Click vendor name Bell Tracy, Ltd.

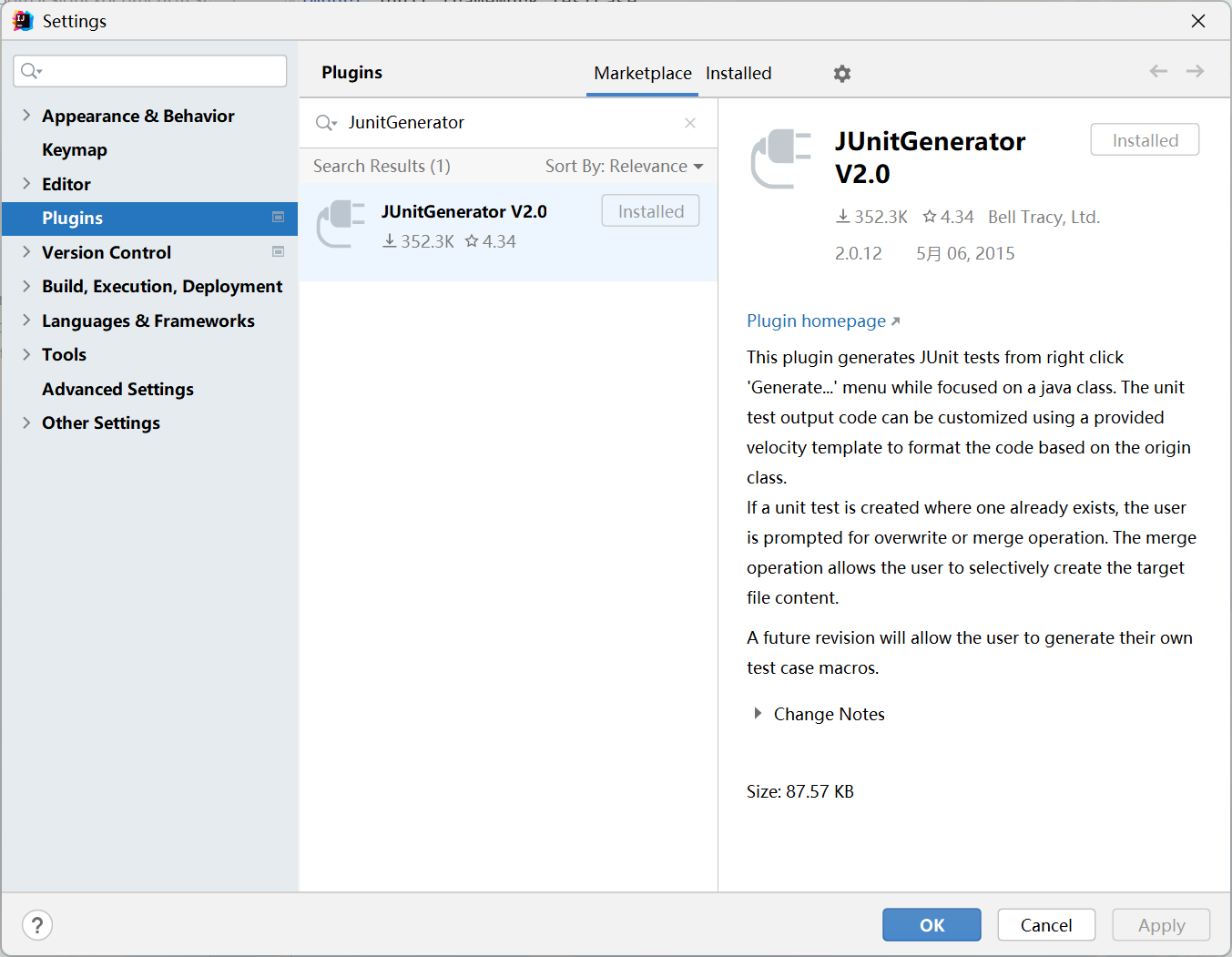[1044, 217]
